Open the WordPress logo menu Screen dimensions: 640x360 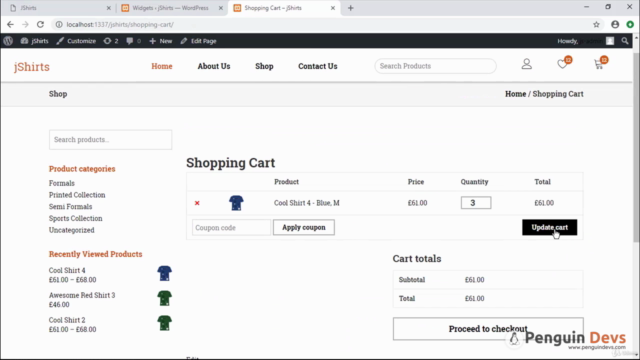8,41
